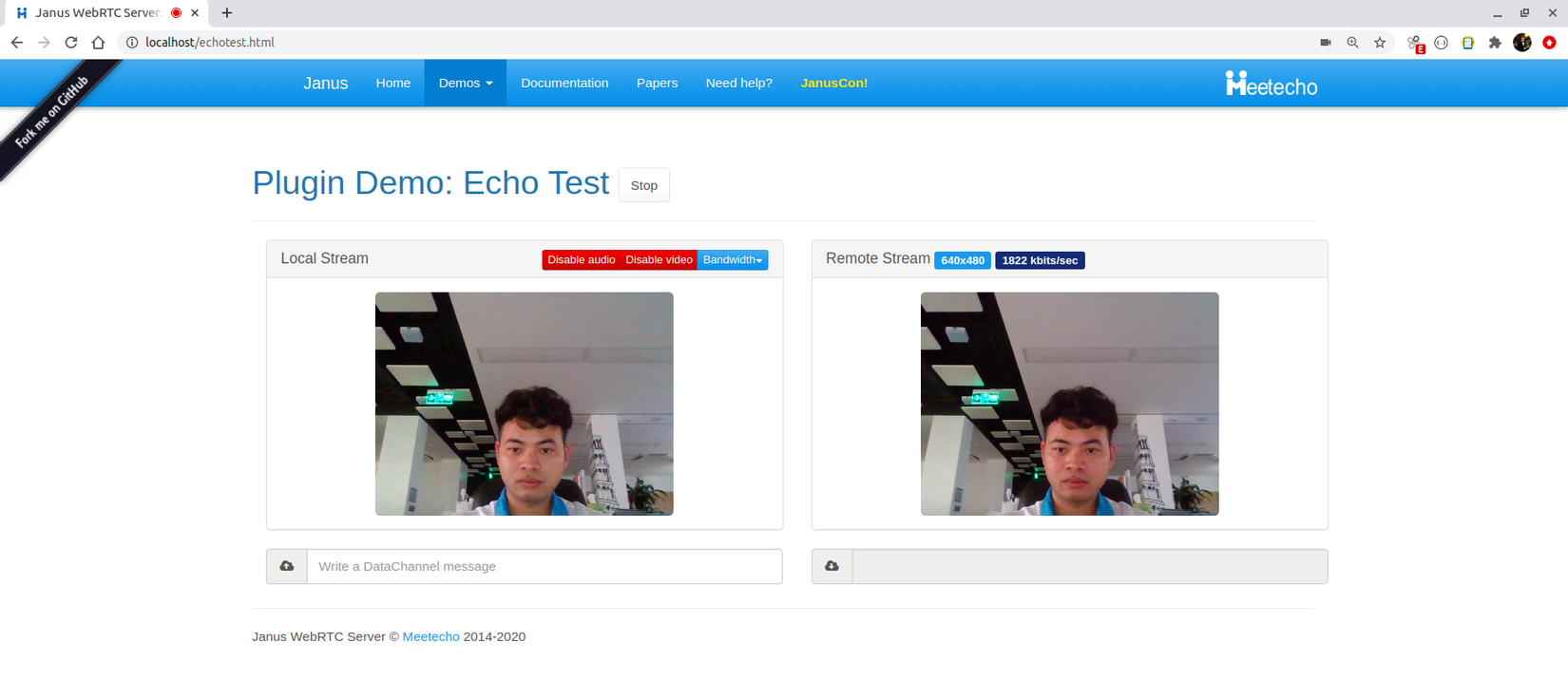The image size is (1568, 680).
Task: Open the round gray extension icon
Action: (x=1442, y=43)
